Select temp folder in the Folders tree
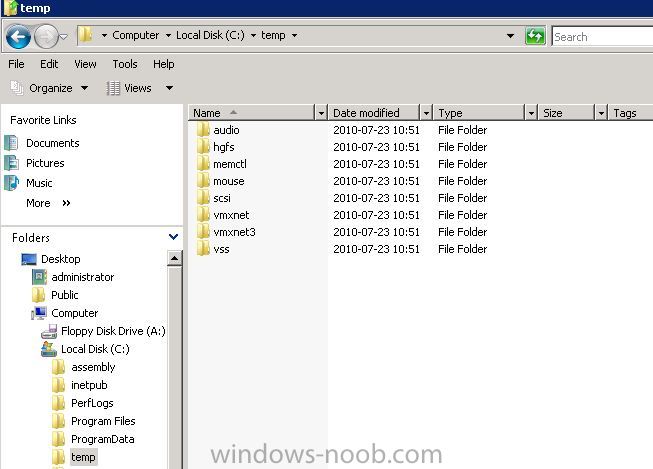This screenshot has width=653, height=469. point(74,457)
